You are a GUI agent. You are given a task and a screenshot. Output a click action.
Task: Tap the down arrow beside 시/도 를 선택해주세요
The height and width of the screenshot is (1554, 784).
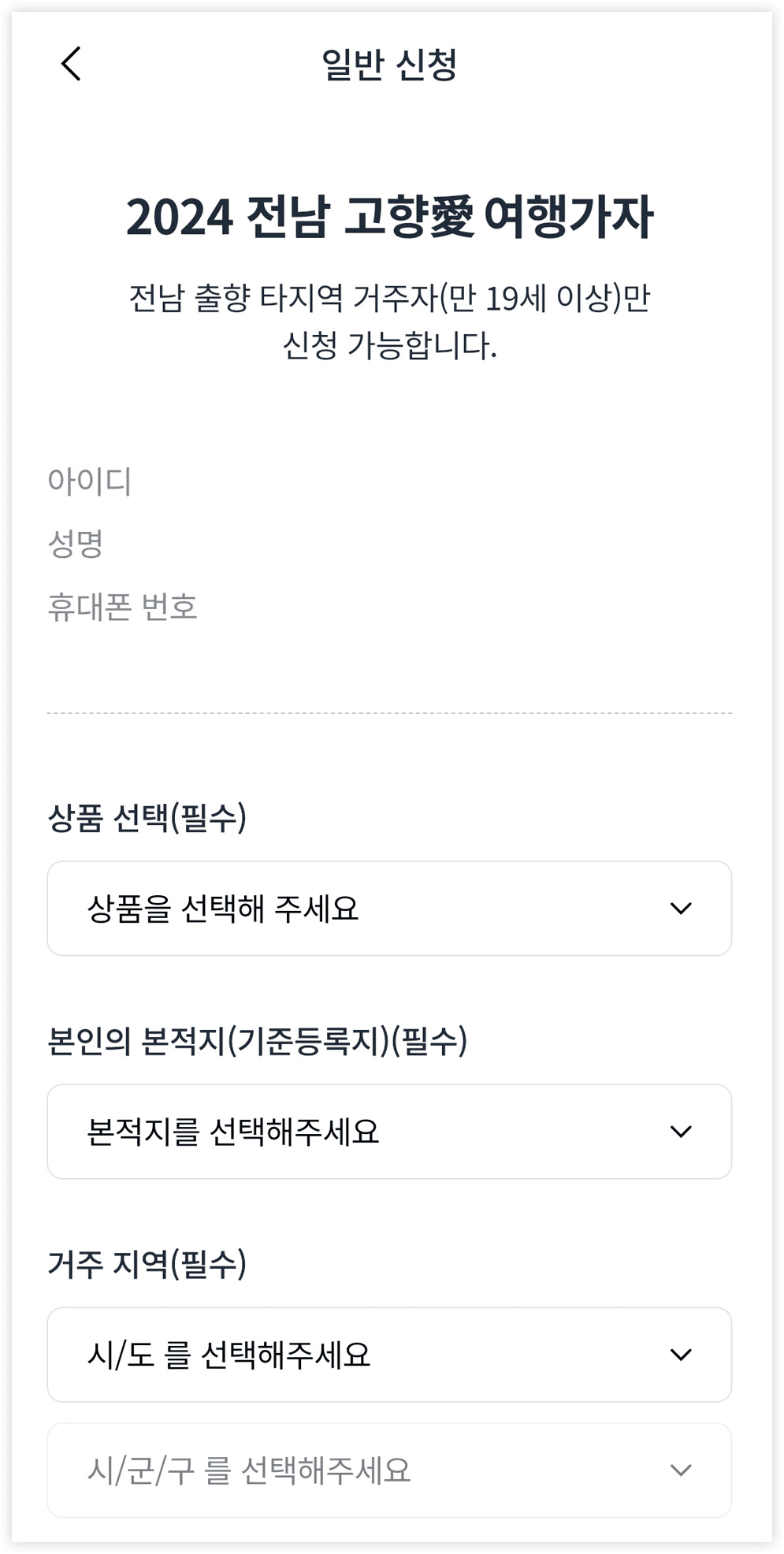[682, 1353]
